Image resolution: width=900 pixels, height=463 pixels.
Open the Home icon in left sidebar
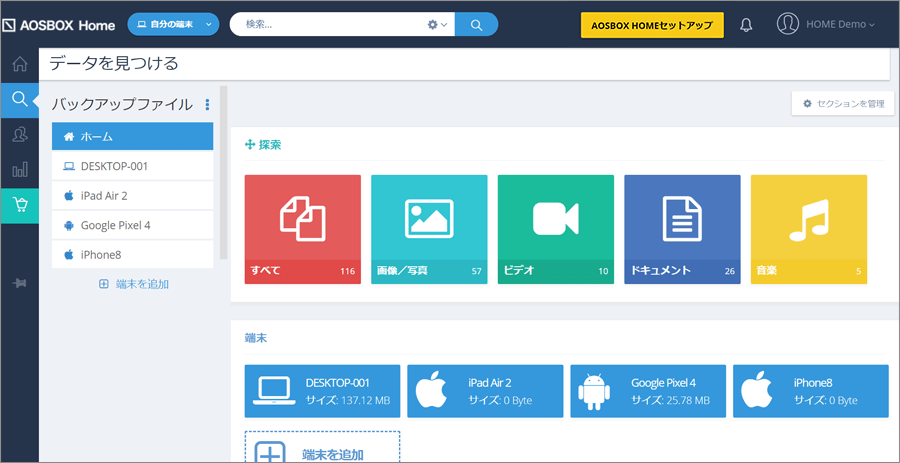pos(20,64)
